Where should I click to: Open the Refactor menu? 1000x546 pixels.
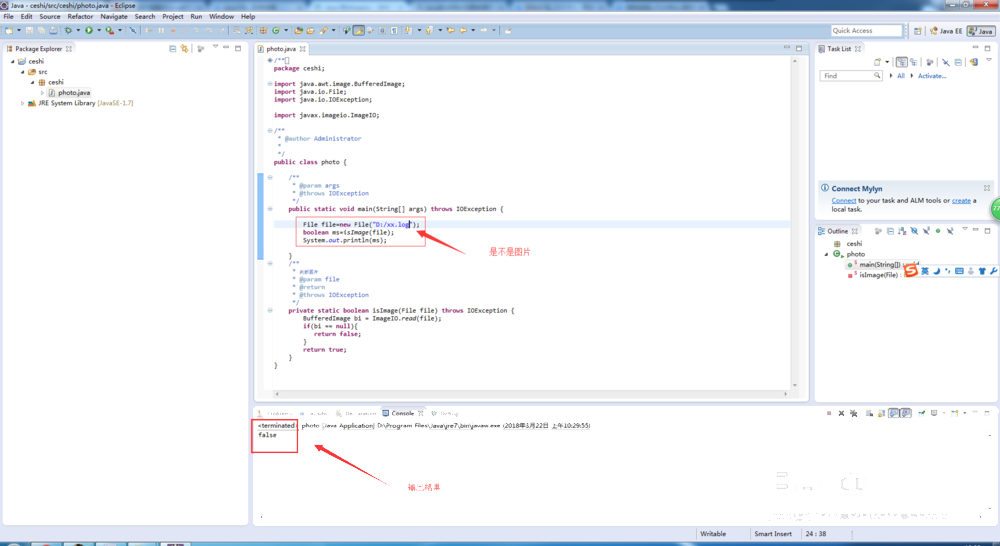pos(80,17)
